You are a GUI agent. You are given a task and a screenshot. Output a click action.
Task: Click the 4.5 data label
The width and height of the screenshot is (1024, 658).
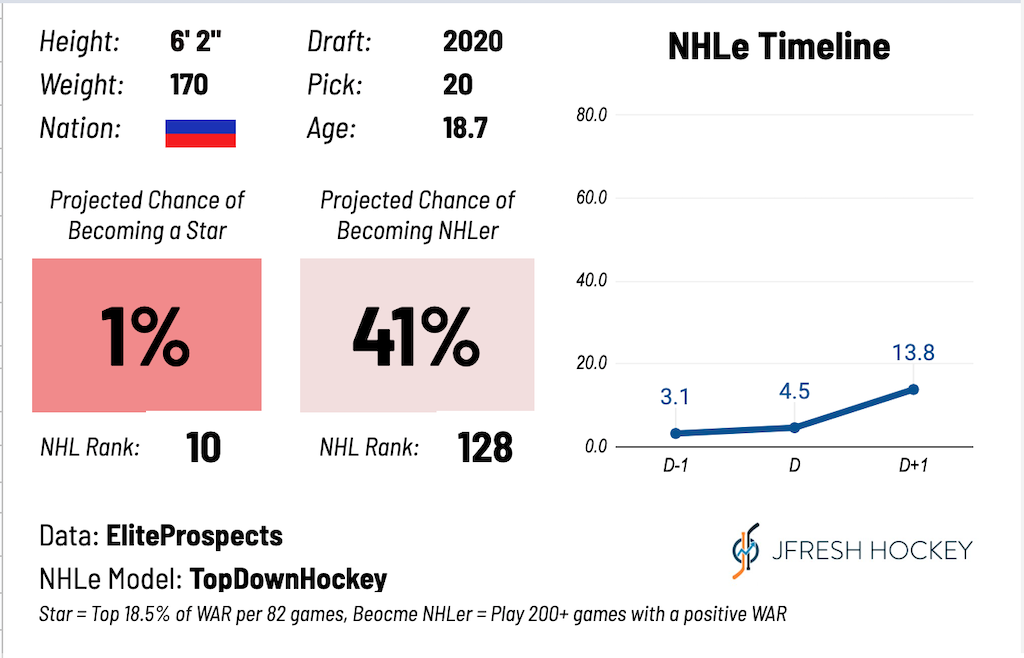pyautogui.click(x=795, y=391)
